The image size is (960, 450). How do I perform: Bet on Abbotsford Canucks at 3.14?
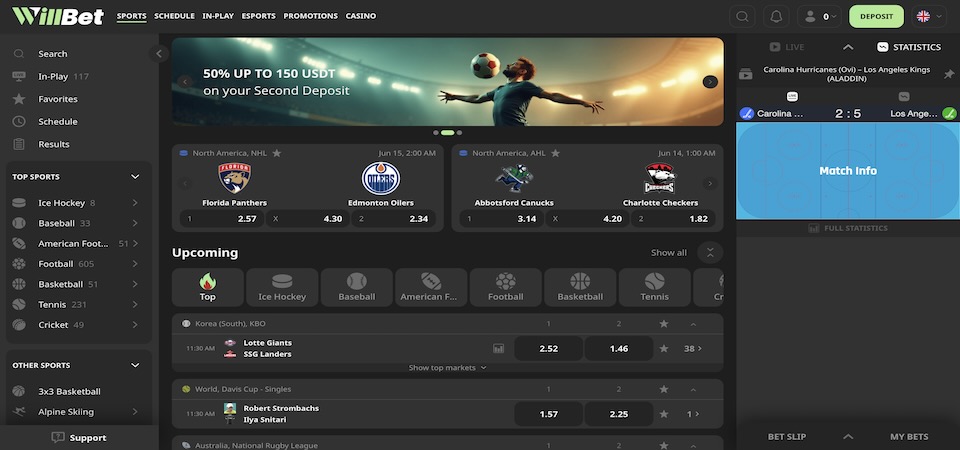tap(501, 219)
